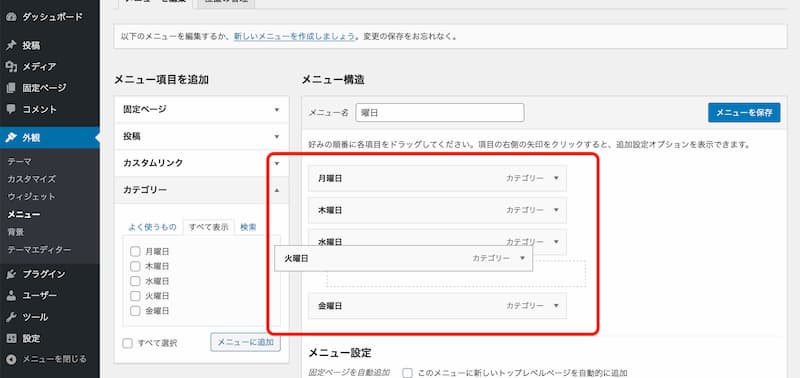Click the 設定 settings icon

11,338
